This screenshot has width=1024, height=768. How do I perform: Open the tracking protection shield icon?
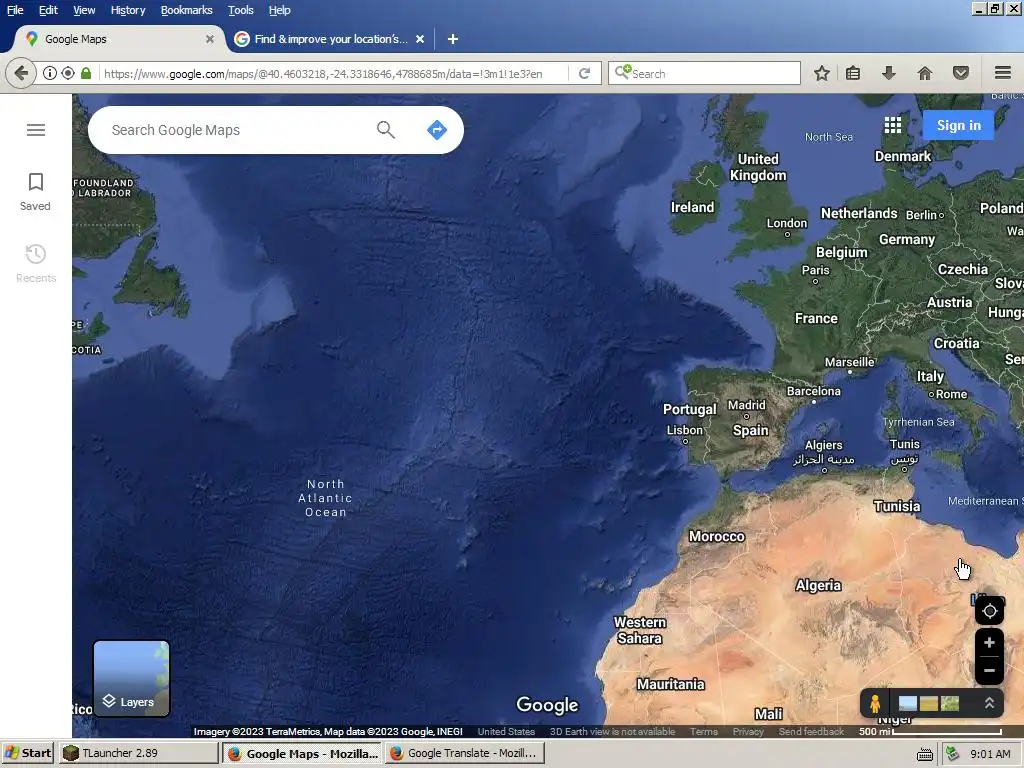coord(68,73)
